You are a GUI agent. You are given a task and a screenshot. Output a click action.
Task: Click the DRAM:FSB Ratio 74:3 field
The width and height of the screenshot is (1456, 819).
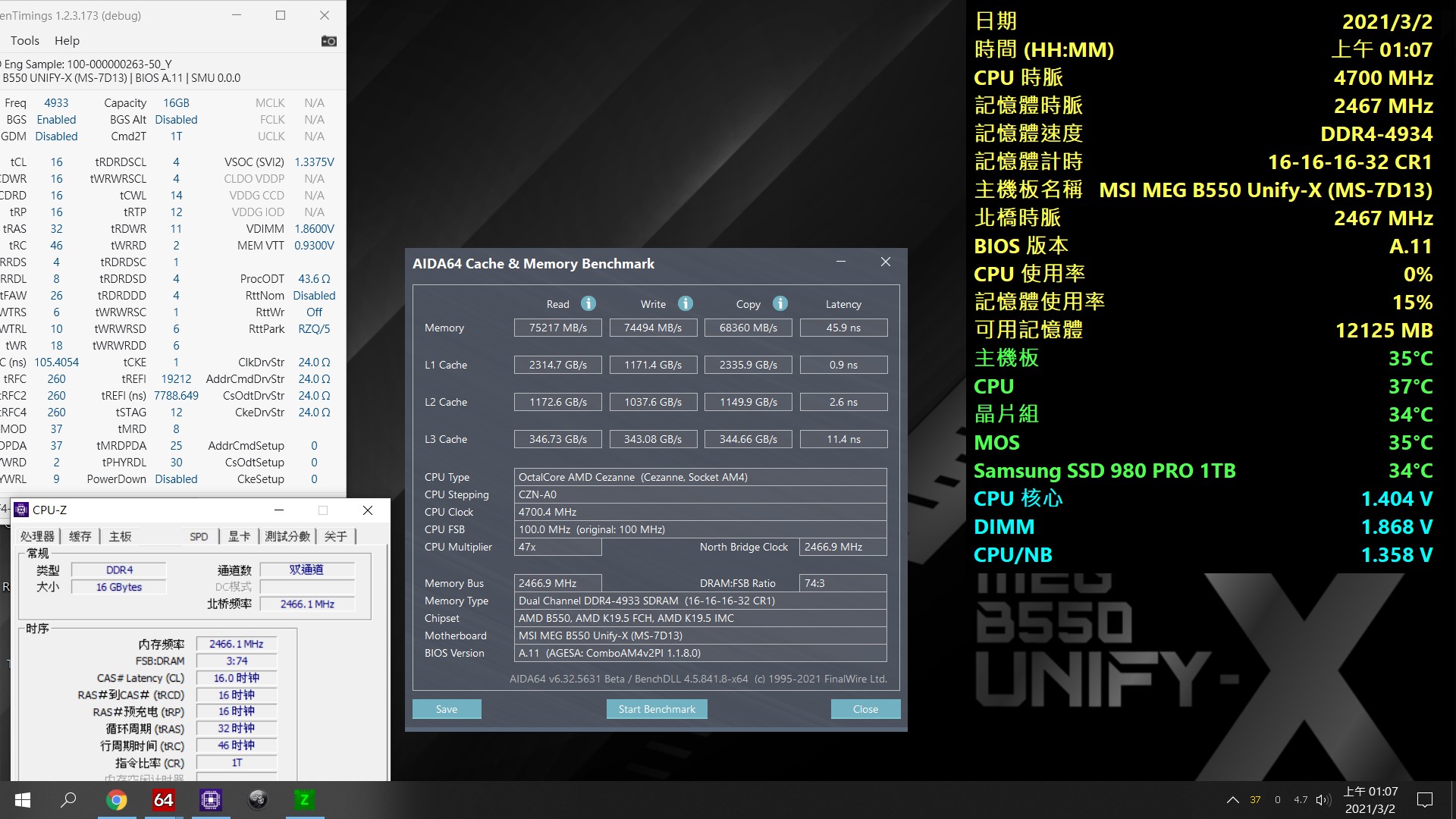coord(843,583)
